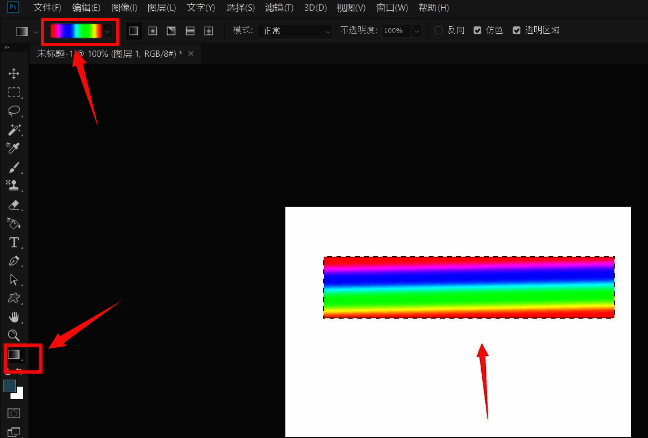Image resolution: width=648 pixels, height=438 pixels.
Task: Open the 文件(F) menu
Action: 47,8
